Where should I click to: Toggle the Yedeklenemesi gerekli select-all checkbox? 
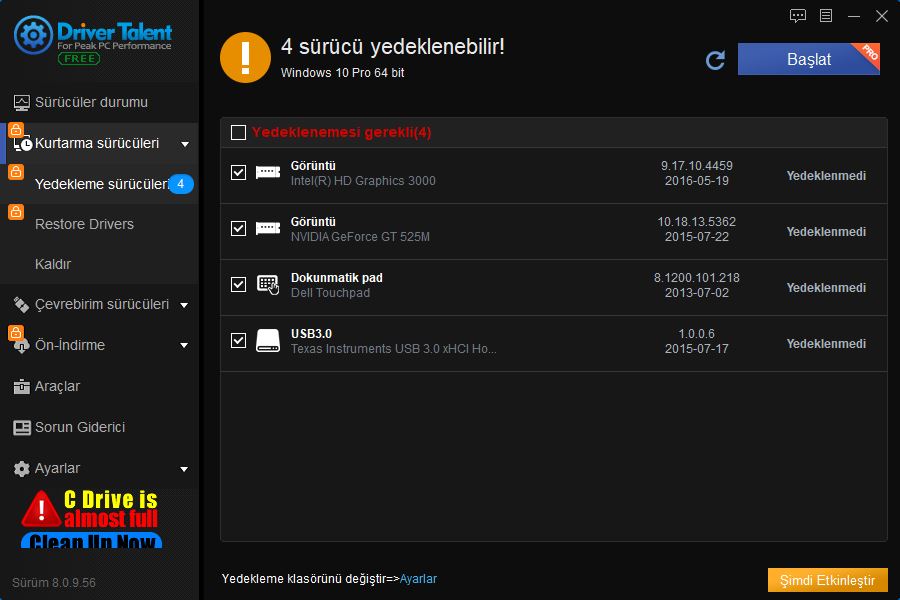238,133
